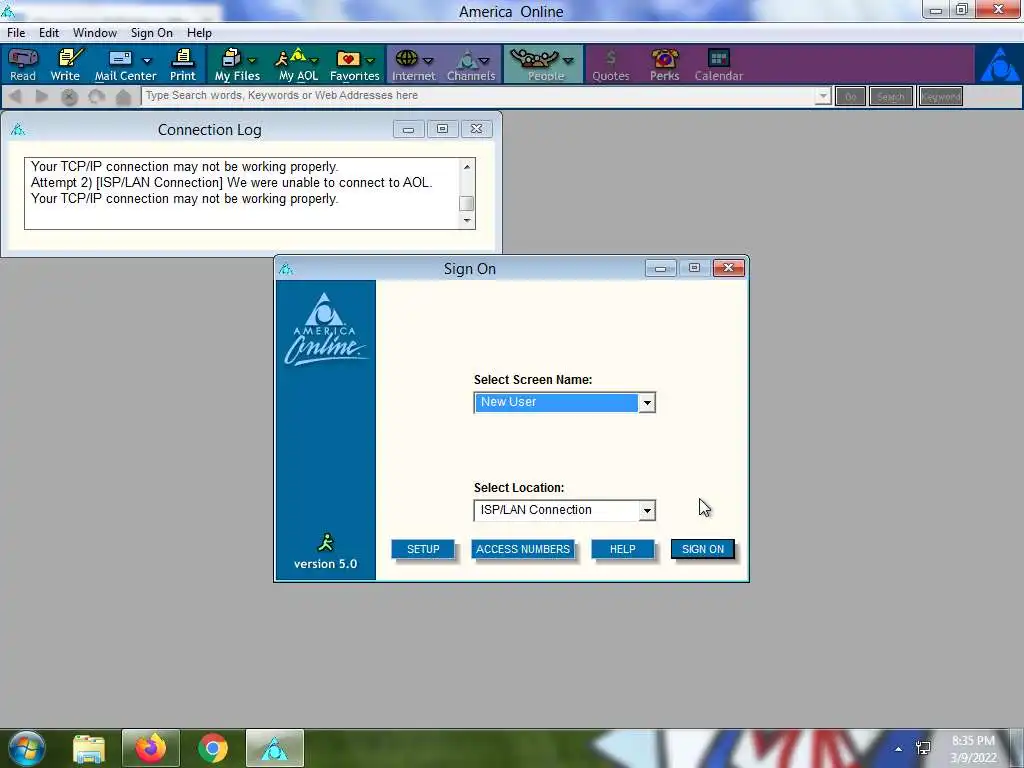Click the Stop loading icon
Screen dimensions: 1024x768
click(69, 97)
